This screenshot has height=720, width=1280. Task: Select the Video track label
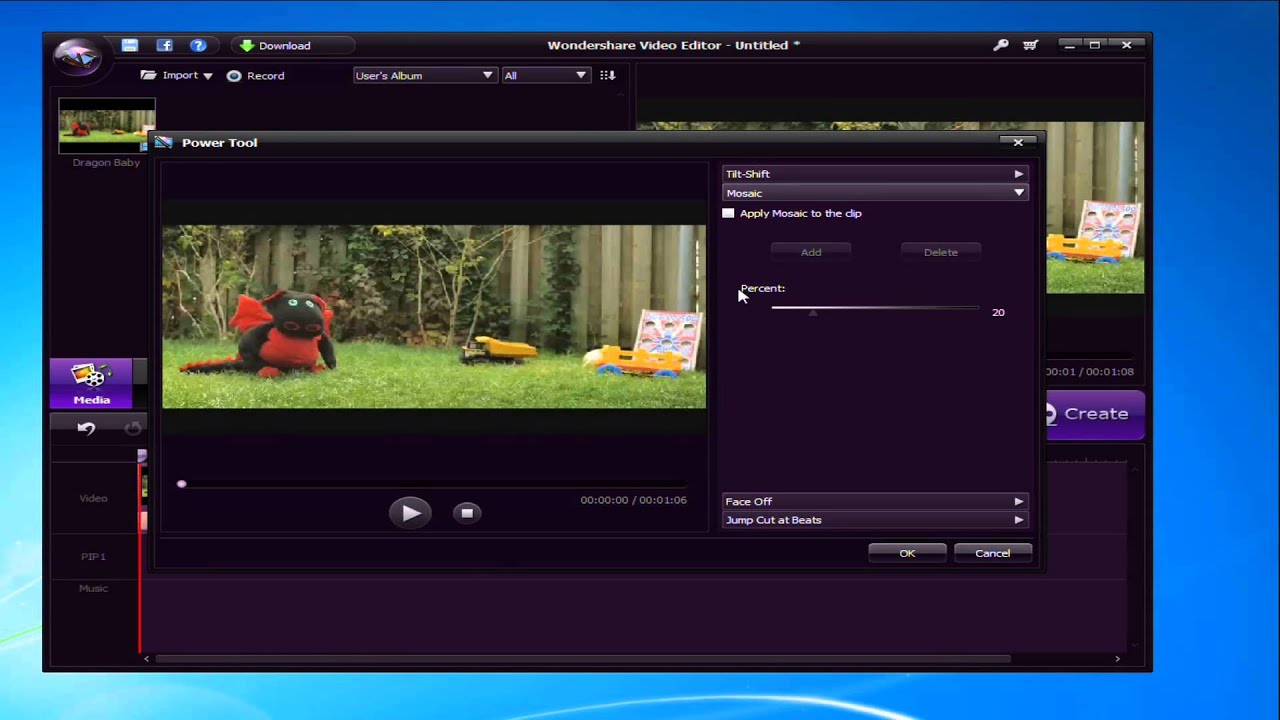(93, 498)
